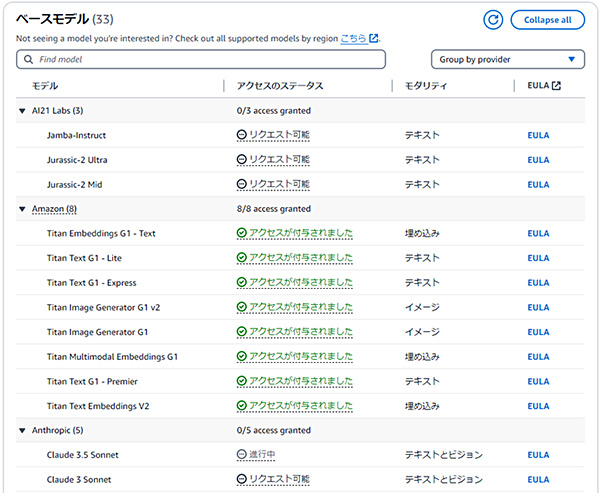Viewport: 600px width, 493px height.
Task: Open EULA link for Titan Text G1 - Premier
Action: coord(538,381)
